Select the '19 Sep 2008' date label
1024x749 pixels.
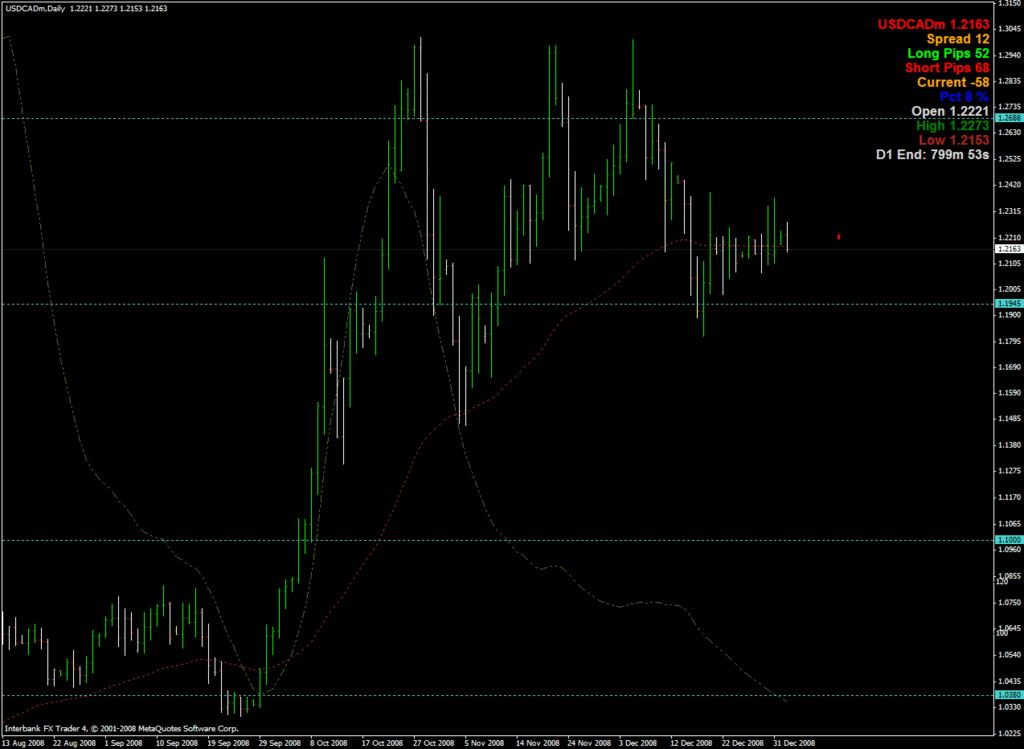229,743
